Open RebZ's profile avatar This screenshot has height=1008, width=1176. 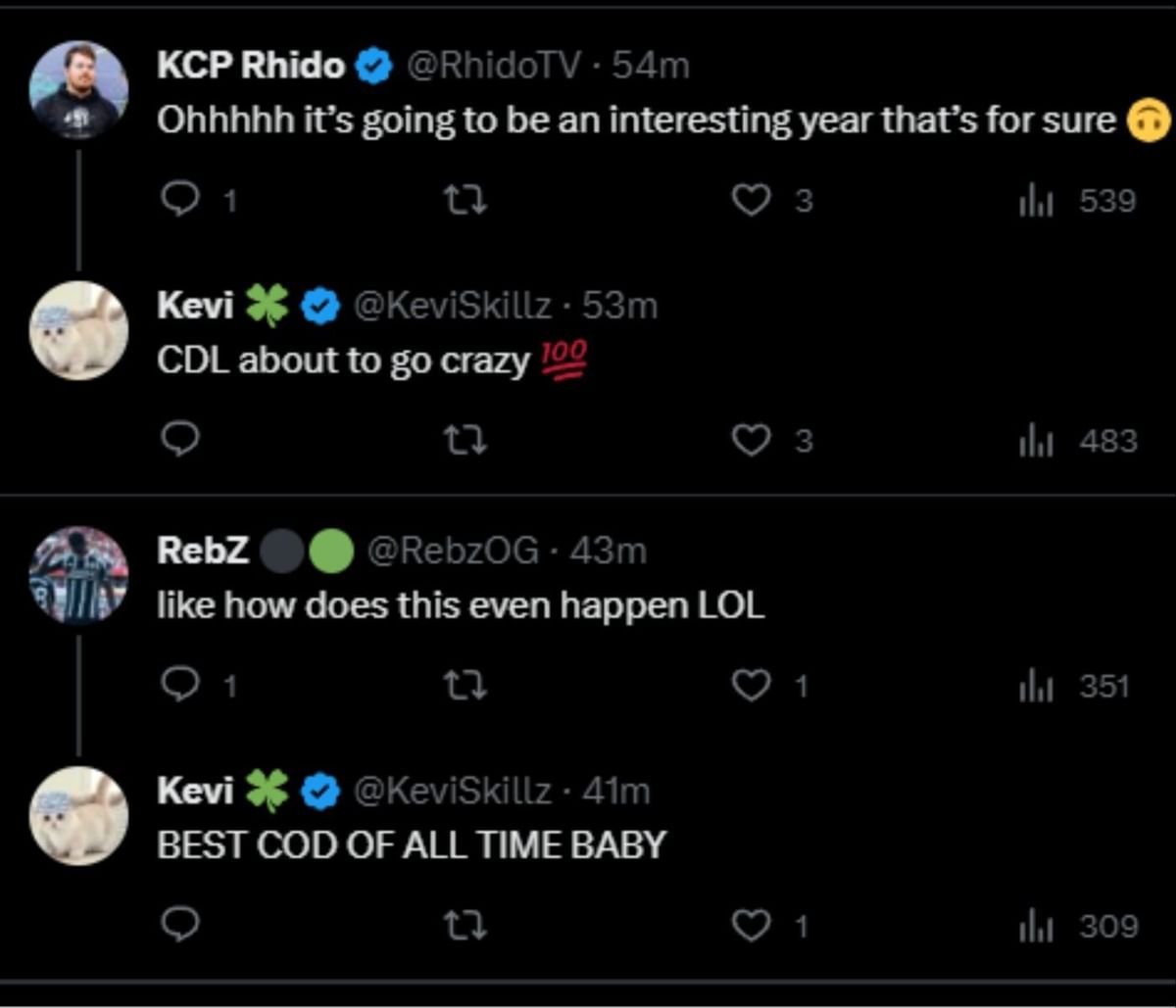(78, 576)
